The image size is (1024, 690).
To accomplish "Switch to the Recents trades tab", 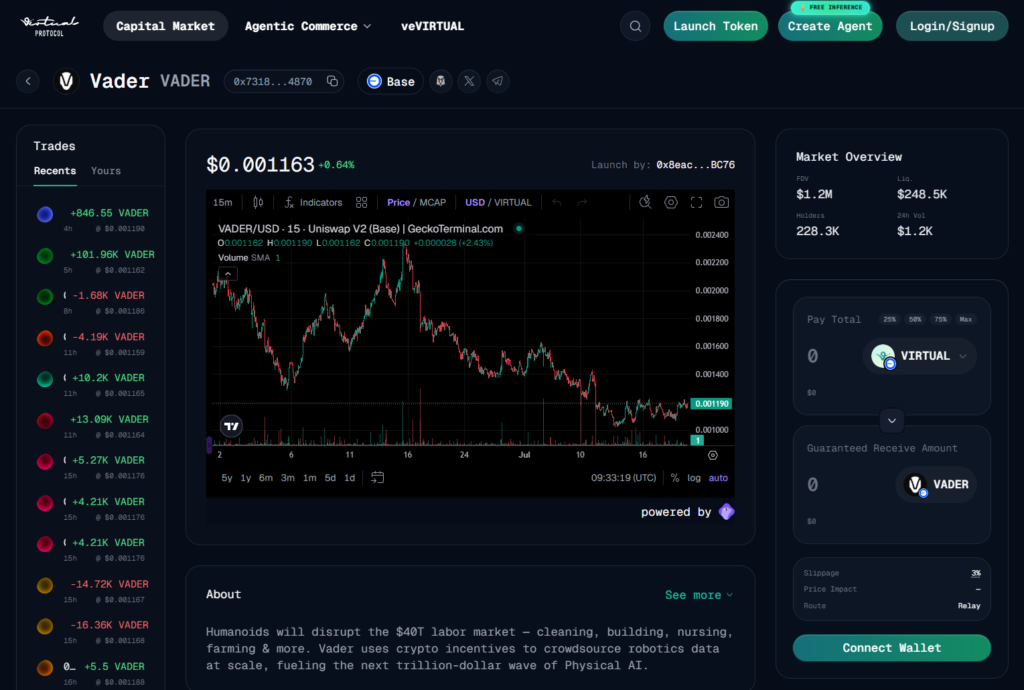I will click(55, 170).
